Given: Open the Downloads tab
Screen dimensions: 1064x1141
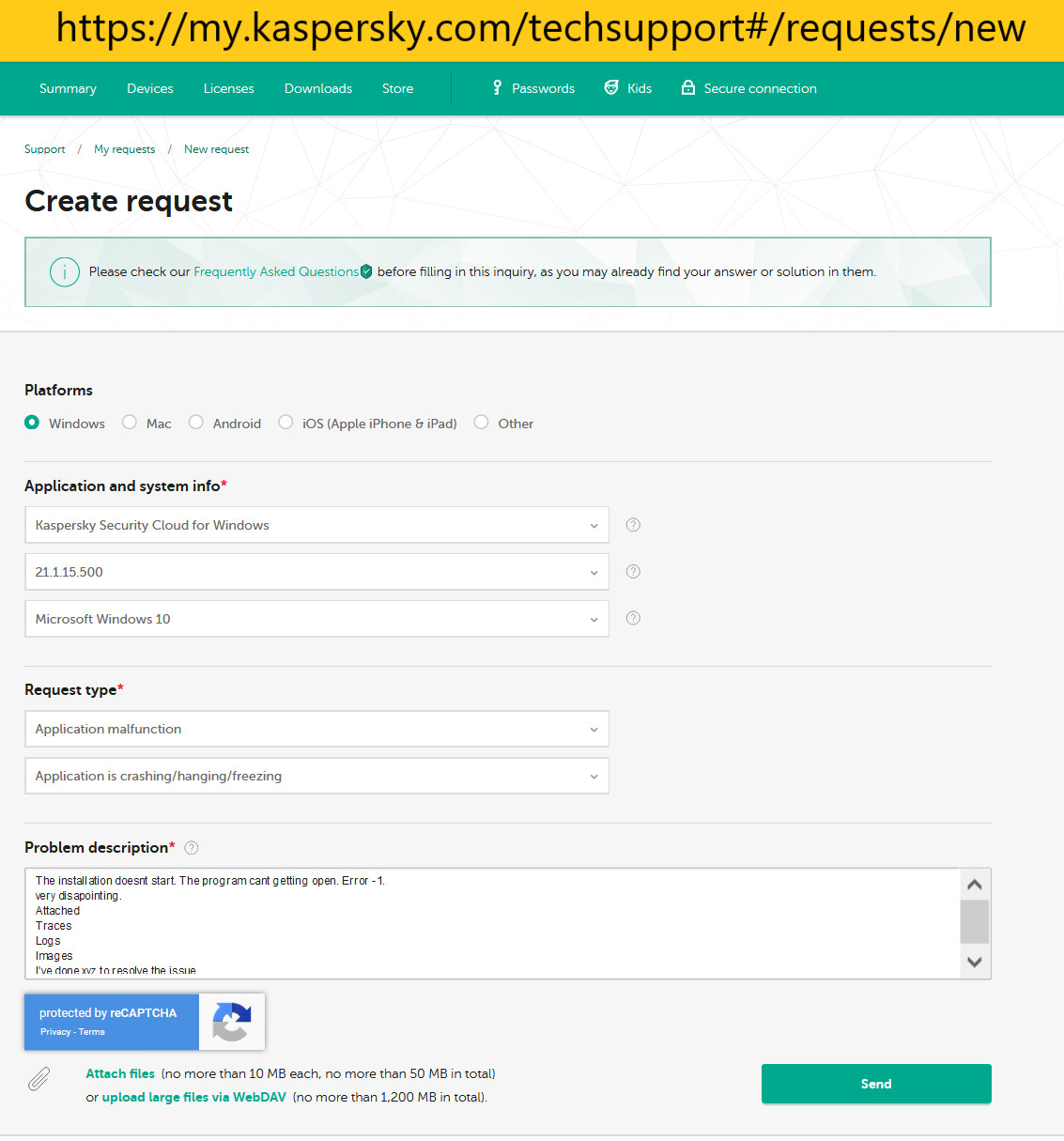Looking at the screenshot, I should 318,88.
